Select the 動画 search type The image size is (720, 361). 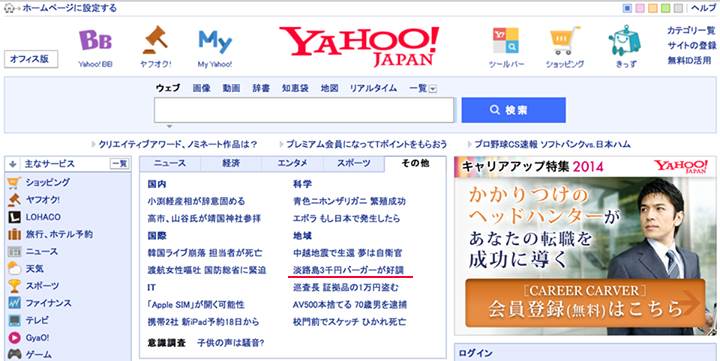(x=231, y=88)
